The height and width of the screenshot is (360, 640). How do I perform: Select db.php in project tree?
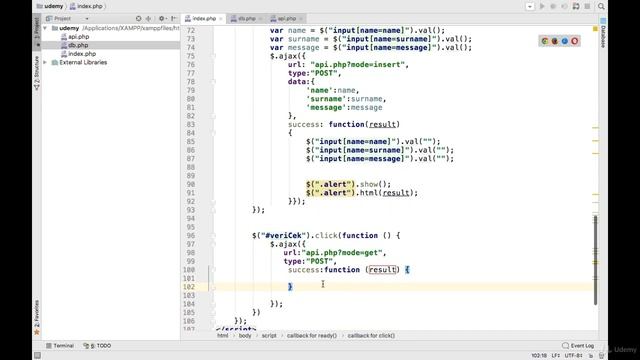[78, 45]
